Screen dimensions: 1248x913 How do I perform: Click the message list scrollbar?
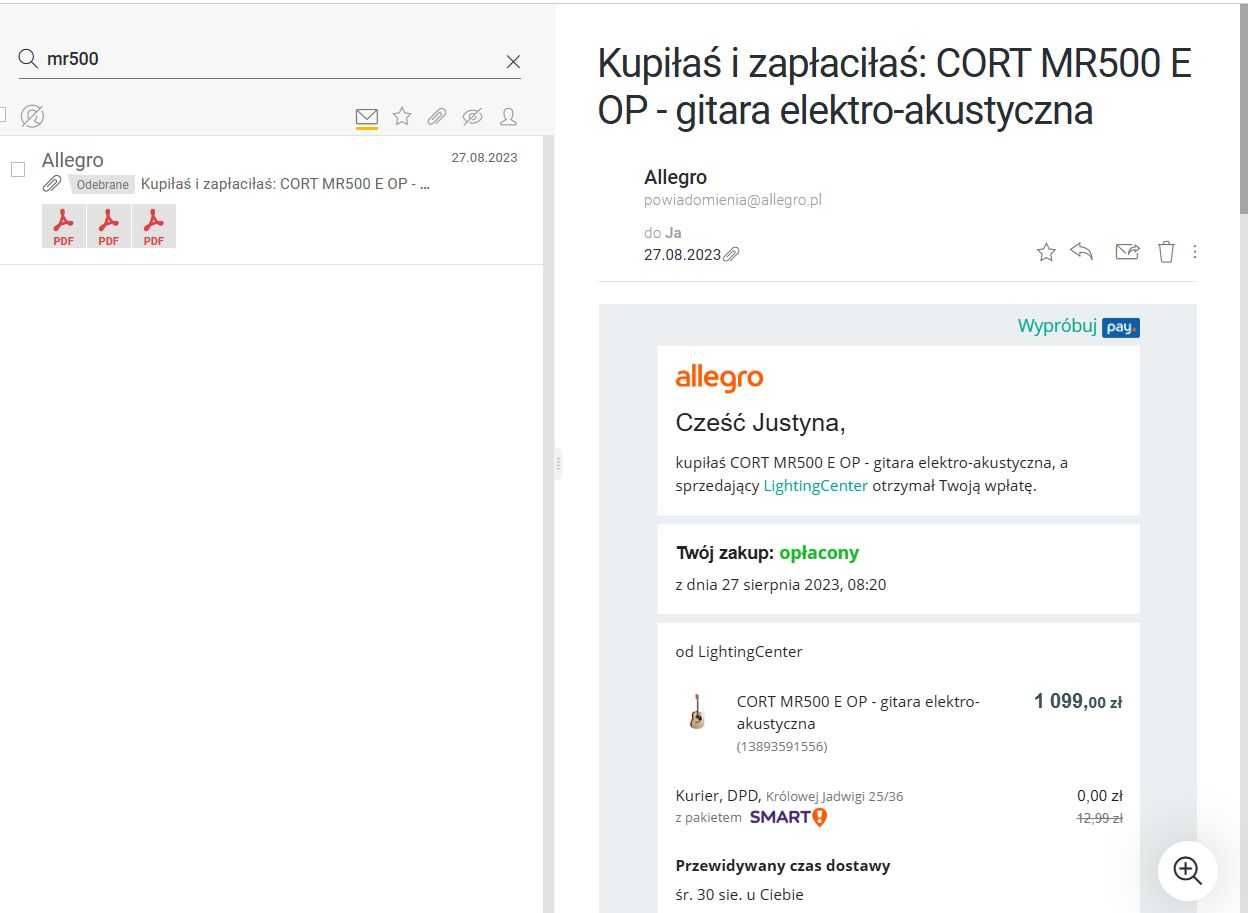548,523
